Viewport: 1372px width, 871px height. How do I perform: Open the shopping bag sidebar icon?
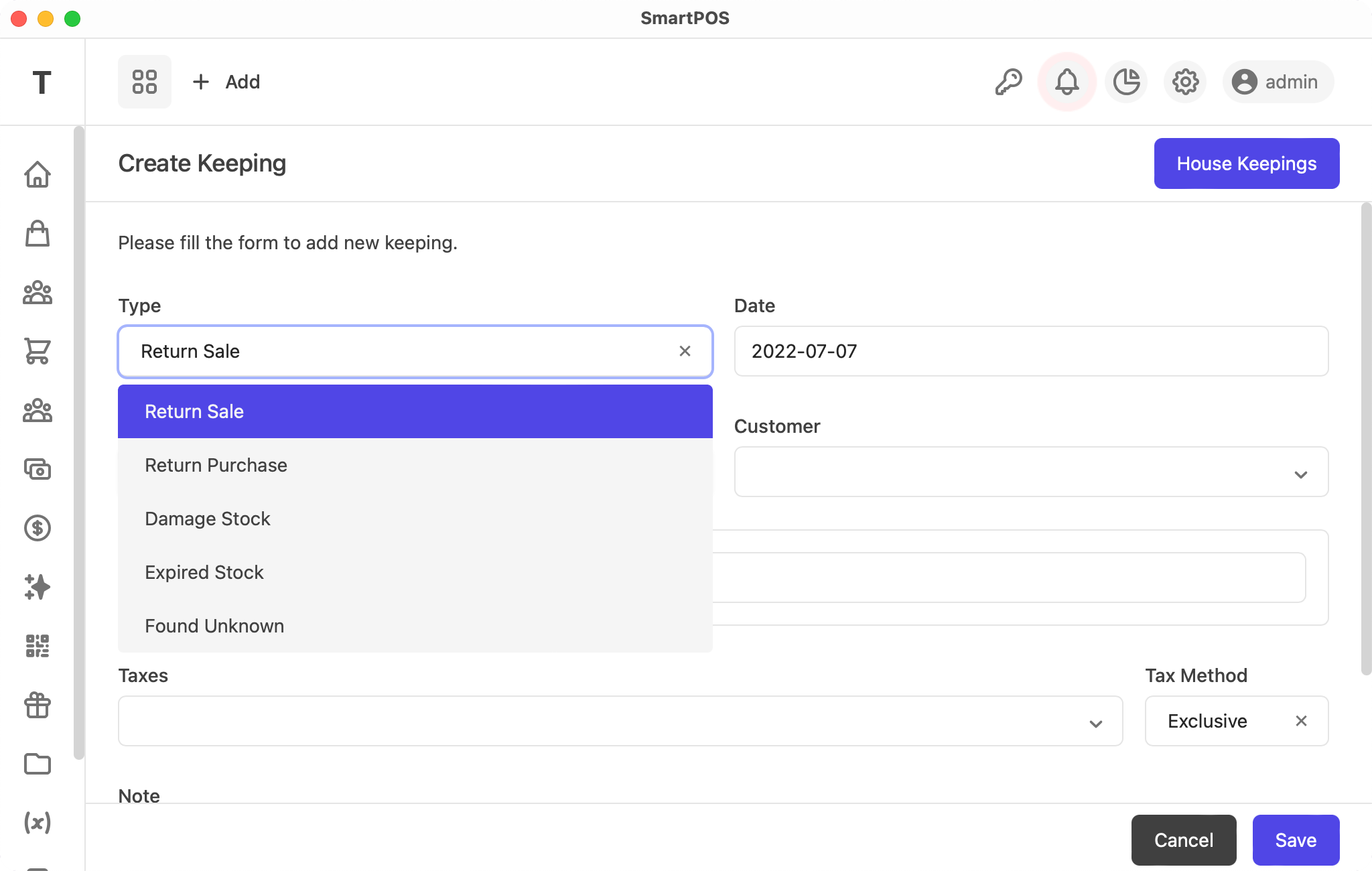[x=38, y=233]
